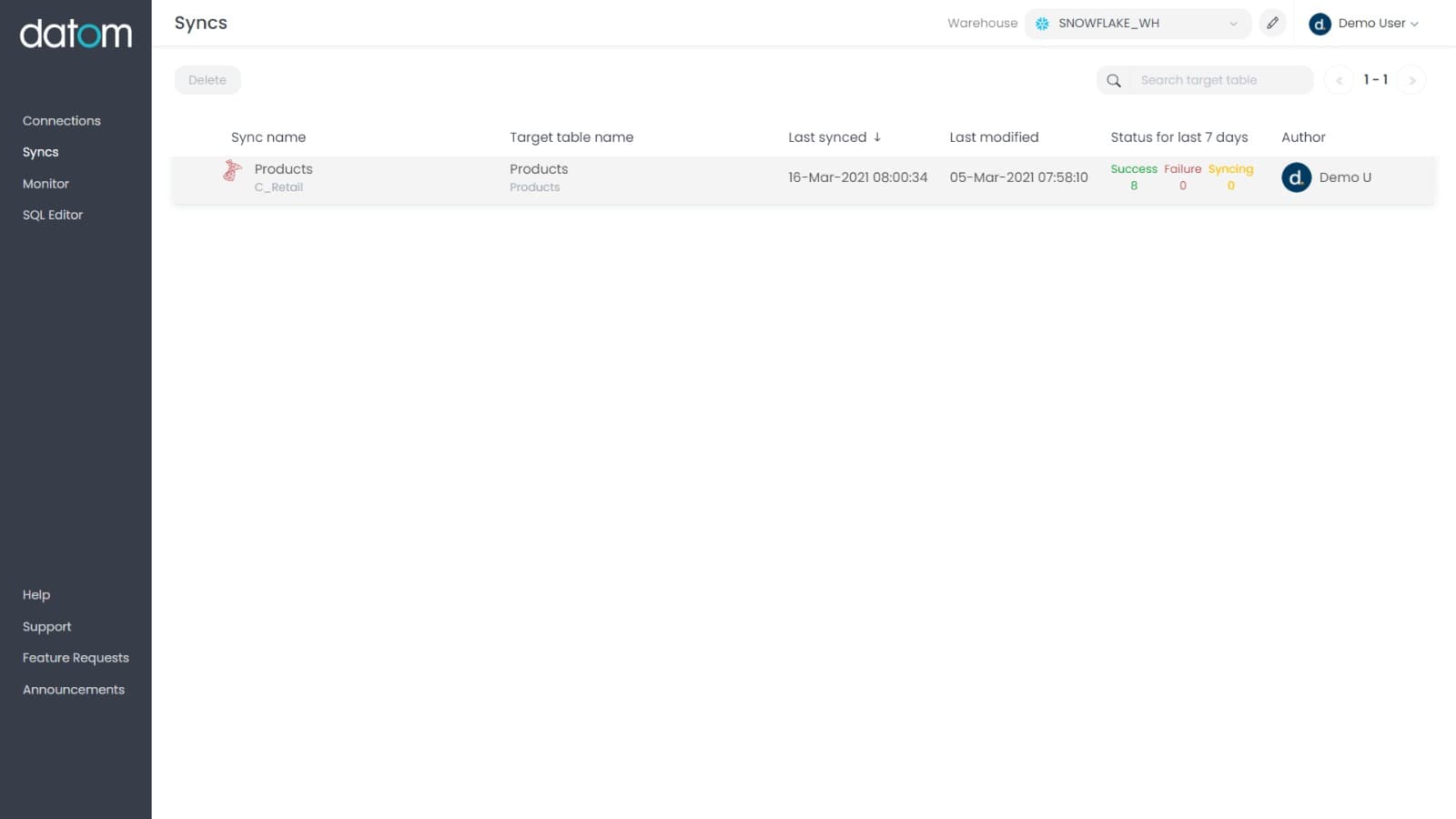Open the Feature Requests link
Viewport: 1456px width, 819px height.
point(76,658)
